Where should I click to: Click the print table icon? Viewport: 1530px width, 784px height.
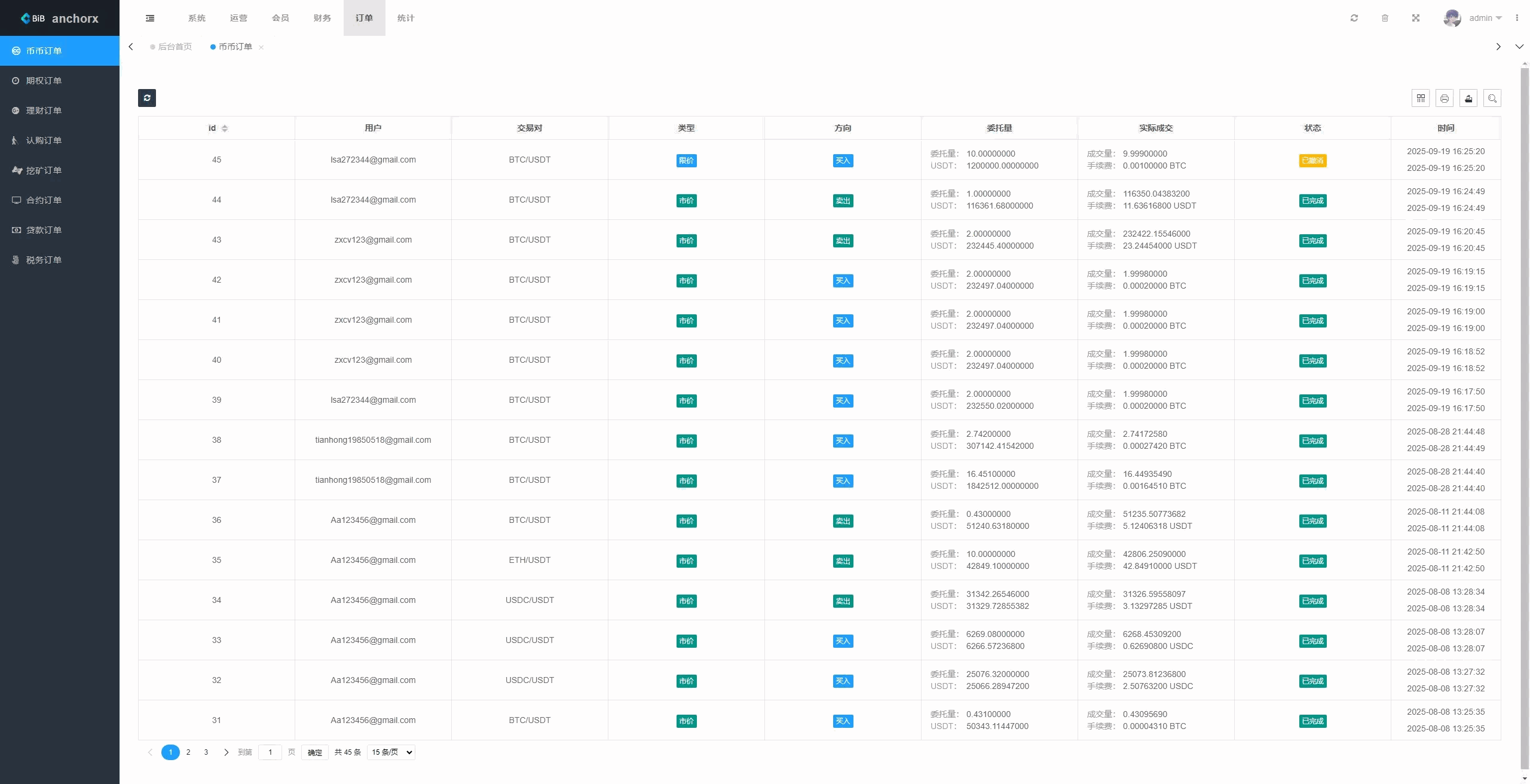point(1445,98)
